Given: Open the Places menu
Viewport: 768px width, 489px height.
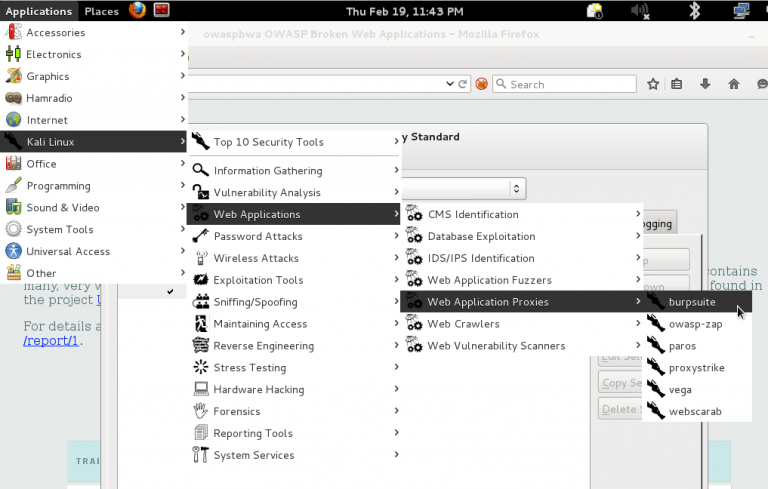Looking at the screenshot, I should pos(101,11).
